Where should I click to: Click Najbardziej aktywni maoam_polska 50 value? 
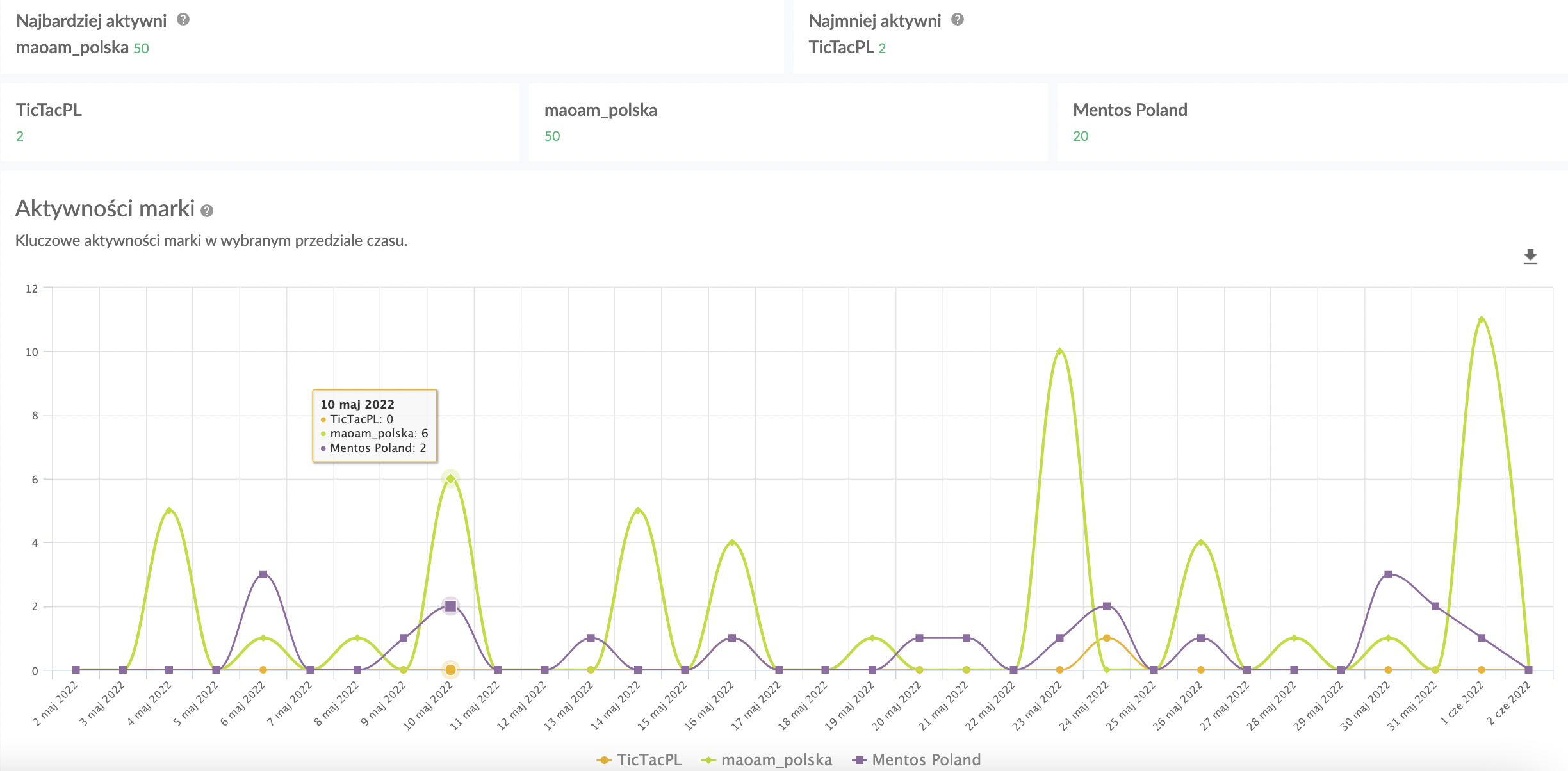click(x=141, y=48)
